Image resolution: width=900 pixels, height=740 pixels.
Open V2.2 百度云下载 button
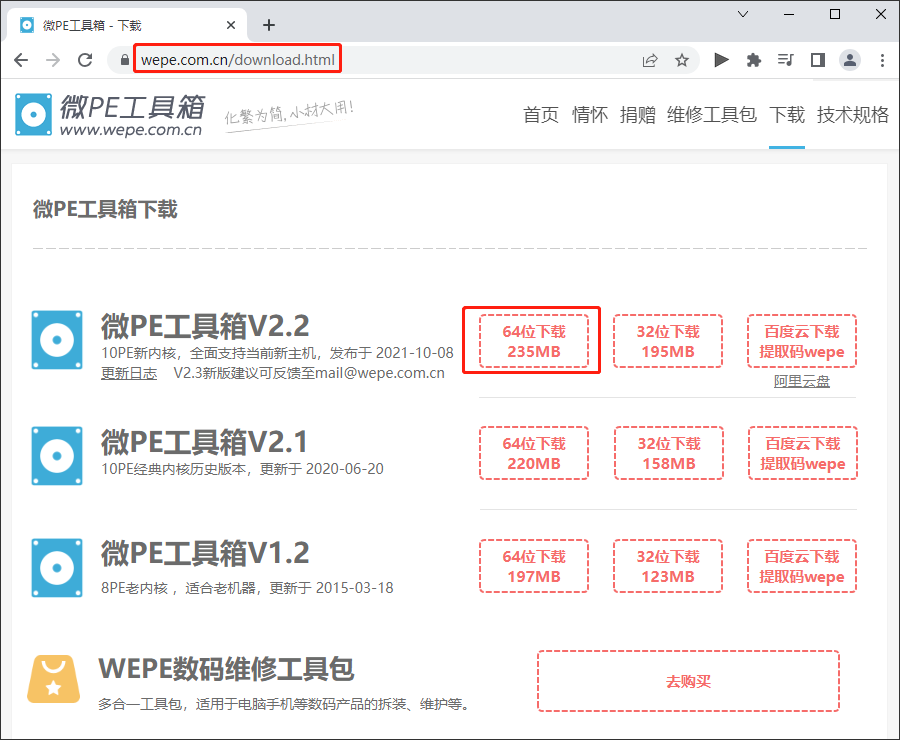802,341
